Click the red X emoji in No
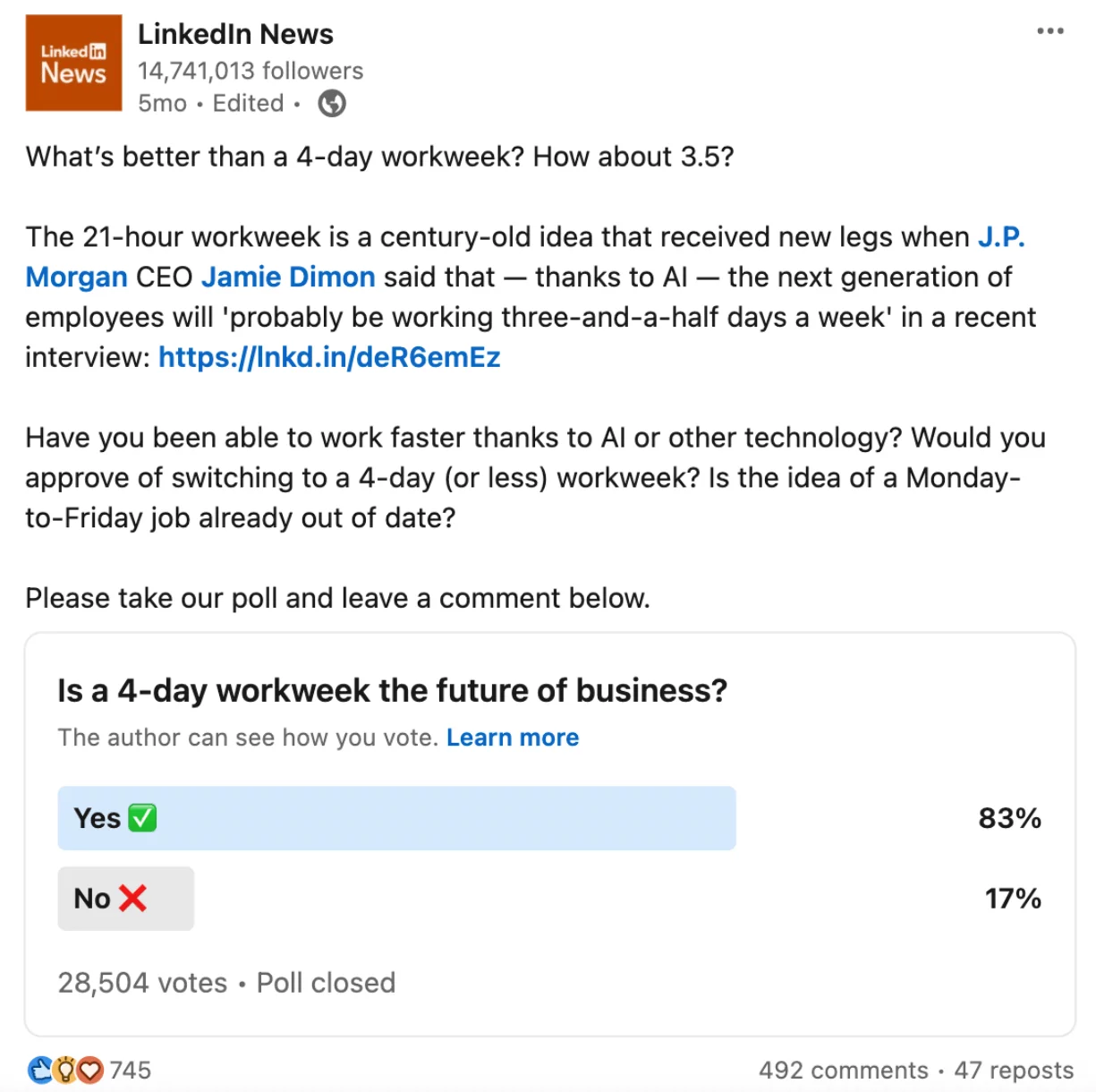 (x=132, y=898)
